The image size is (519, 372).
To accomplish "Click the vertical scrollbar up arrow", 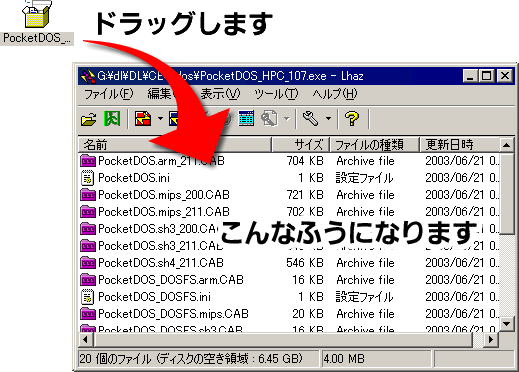I will pos(507,145).
